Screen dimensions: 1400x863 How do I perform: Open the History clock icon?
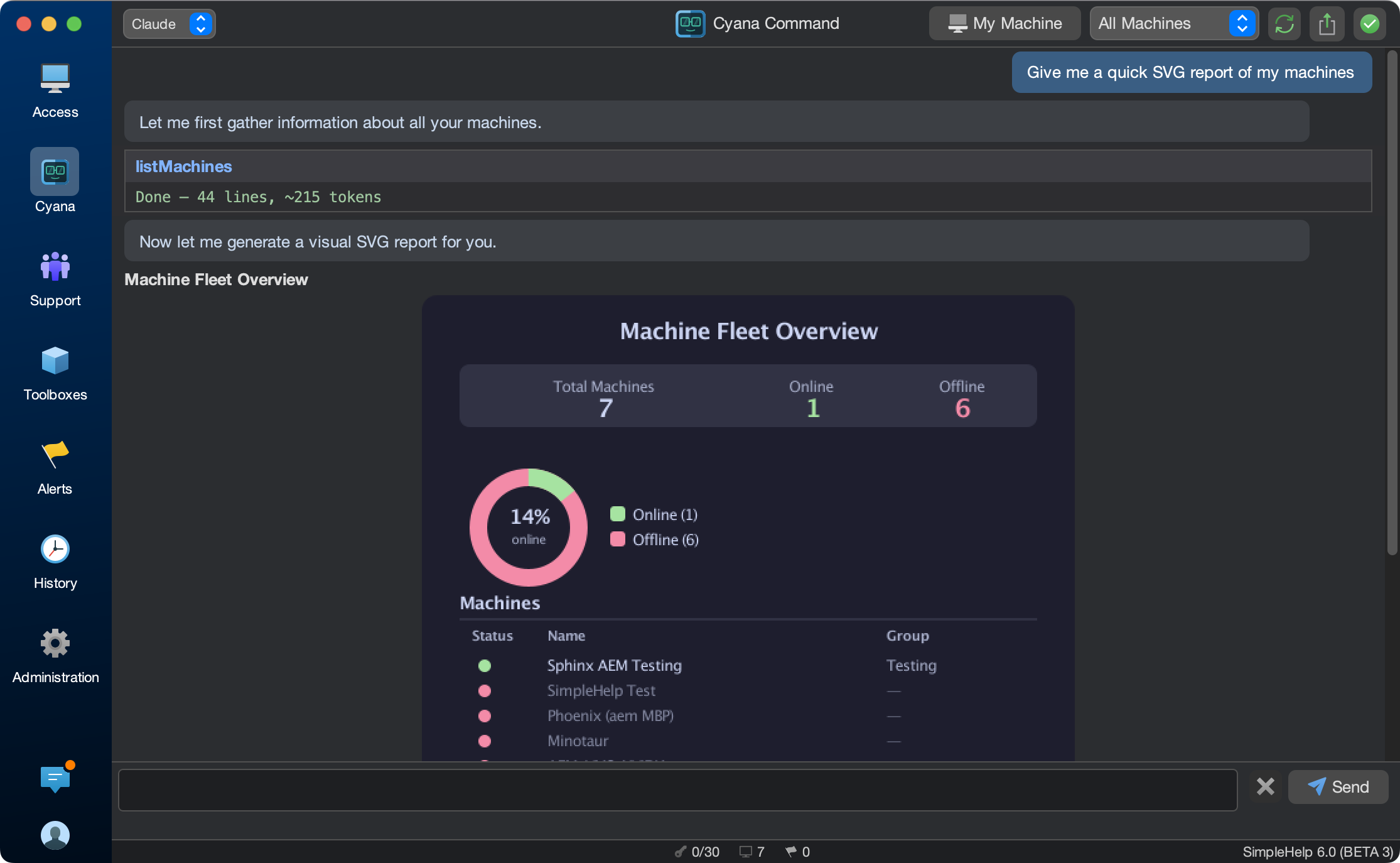coord(55,550)
